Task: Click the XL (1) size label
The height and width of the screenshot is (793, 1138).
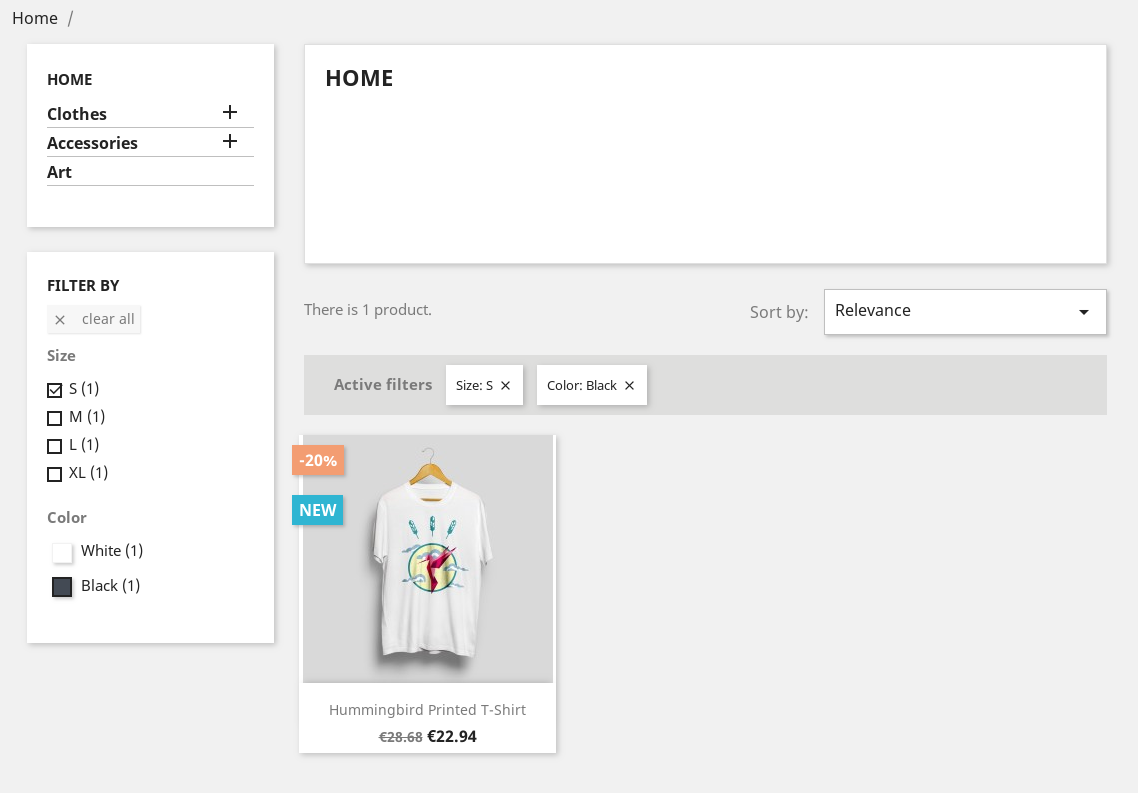Action: click(89, 472)
